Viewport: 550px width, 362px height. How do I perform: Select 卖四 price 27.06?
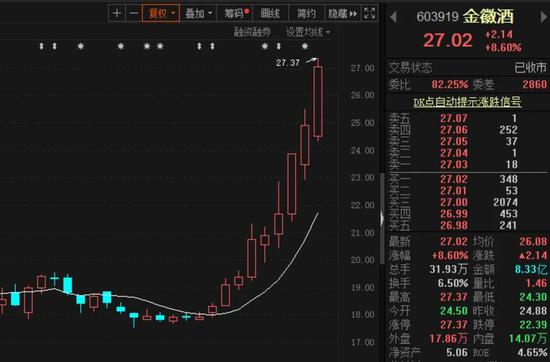coord(454,130)
